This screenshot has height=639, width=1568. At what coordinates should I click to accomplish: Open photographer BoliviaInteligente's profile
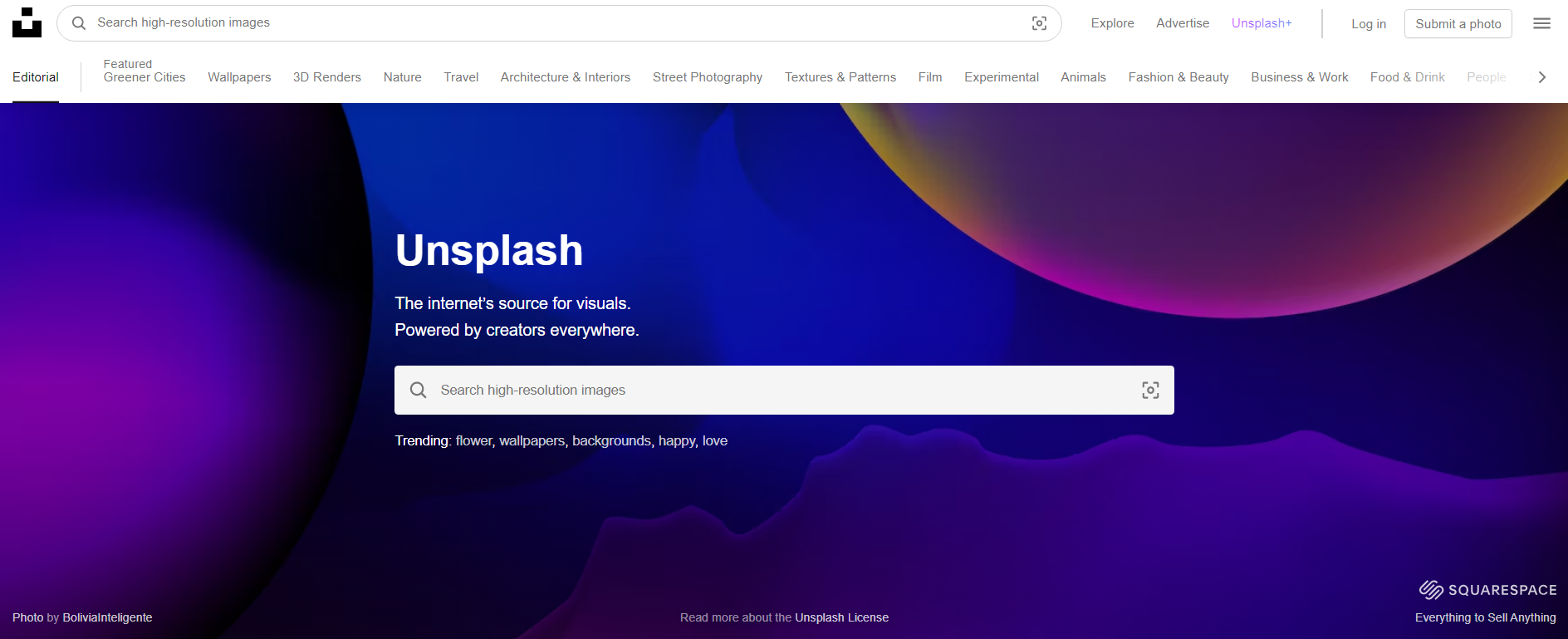[107, 617]
